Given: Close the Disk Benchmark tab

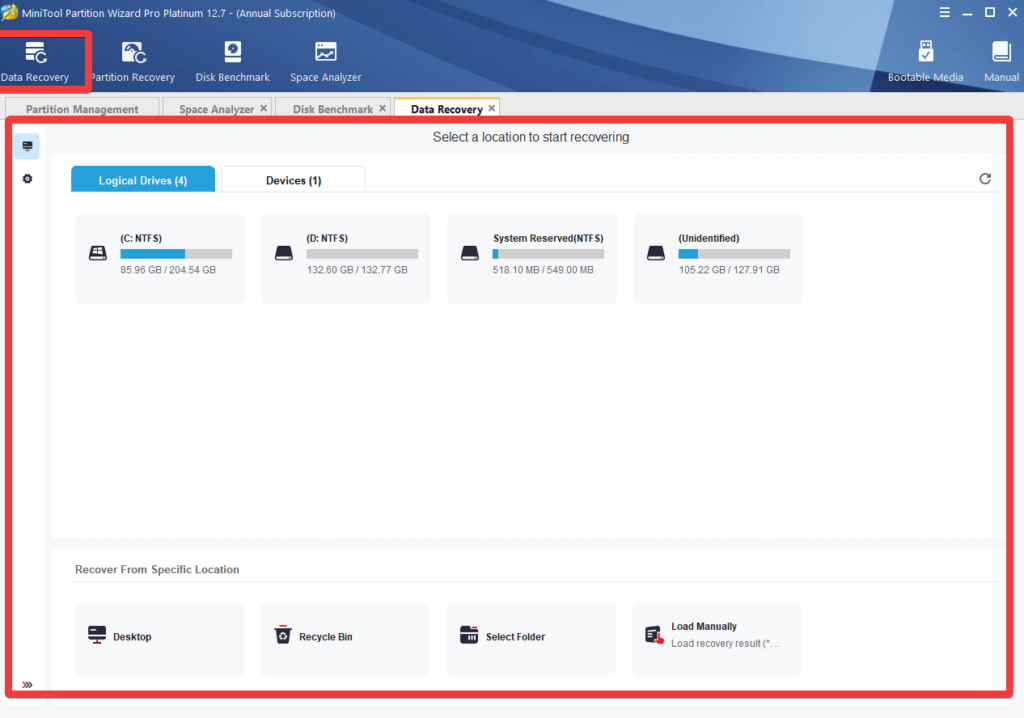Looking at the screenshot, I should [383, 108].
